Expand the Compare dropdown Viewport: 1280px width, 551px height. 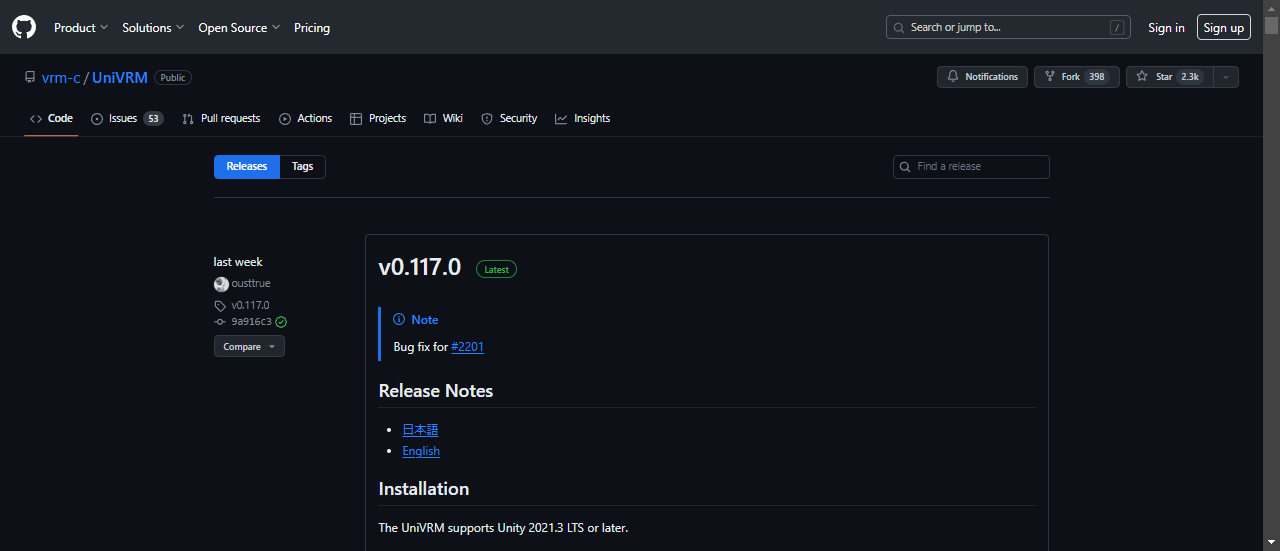tap(249, 346)
